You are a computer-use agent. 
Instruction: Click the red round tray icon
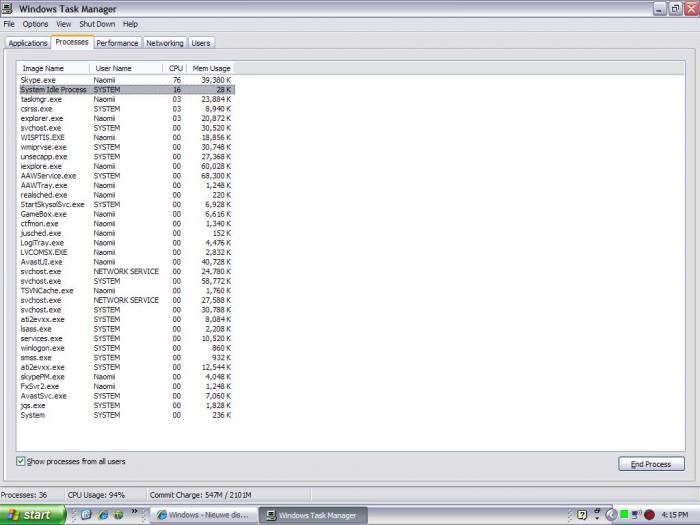pos(650,515)
